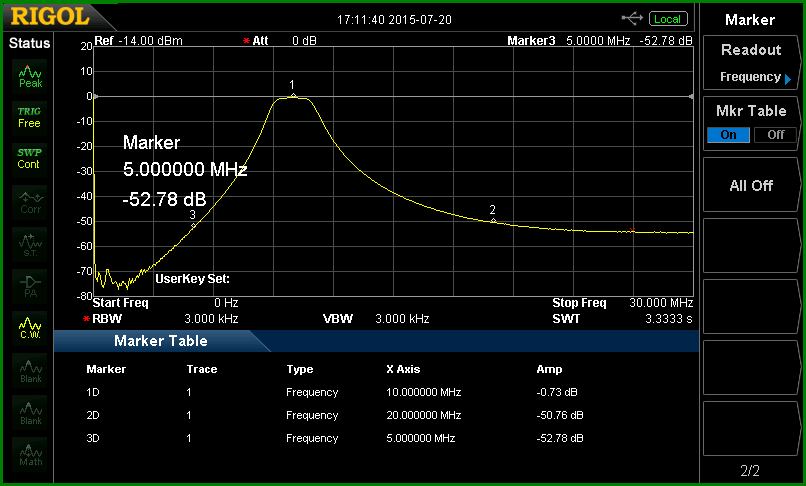Click the PA preamplifier icon
The width and height of the screenshot is (806, 486).
pos(30,286)
